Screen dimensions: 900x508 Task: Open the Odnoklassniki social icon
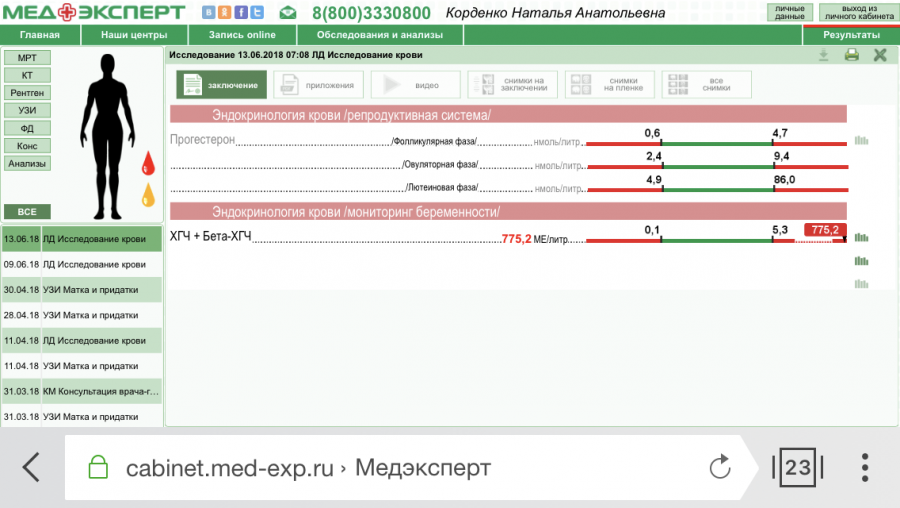pyautogui.click(x=225, y=12)
